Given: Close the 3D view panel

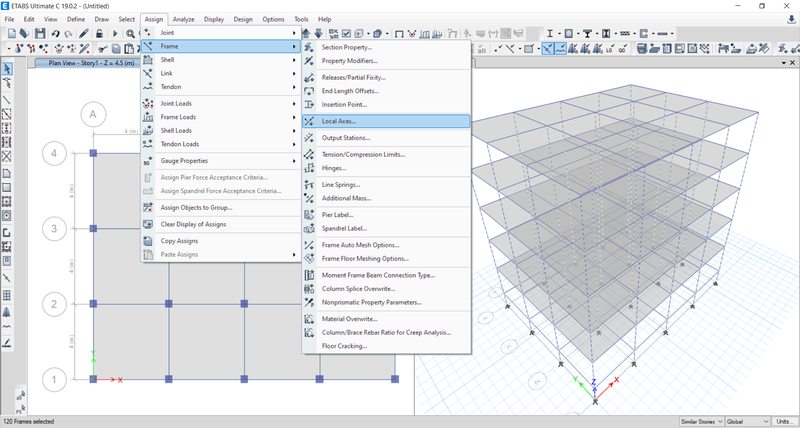Looking at the screenshot, I should point(792,62).
